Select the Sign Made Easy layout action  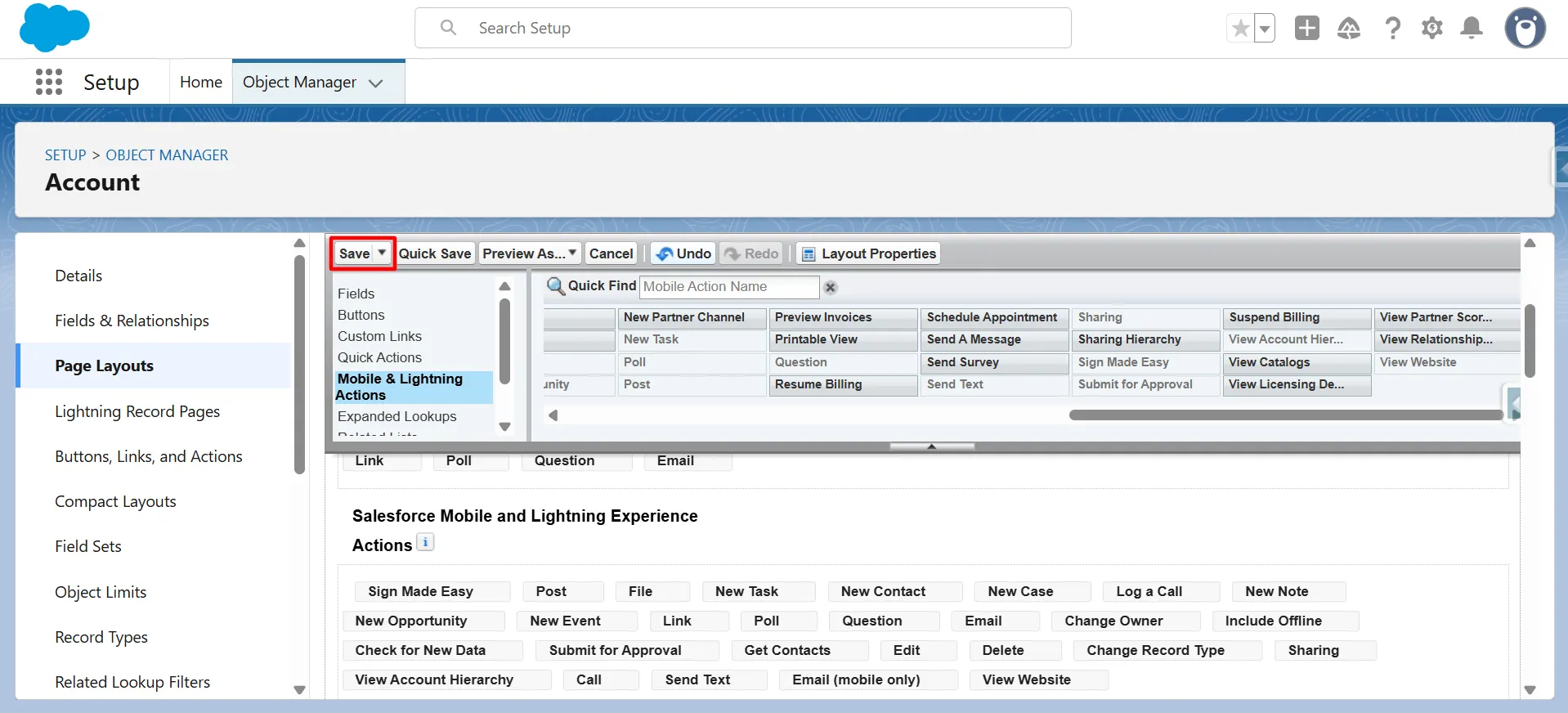432,591
